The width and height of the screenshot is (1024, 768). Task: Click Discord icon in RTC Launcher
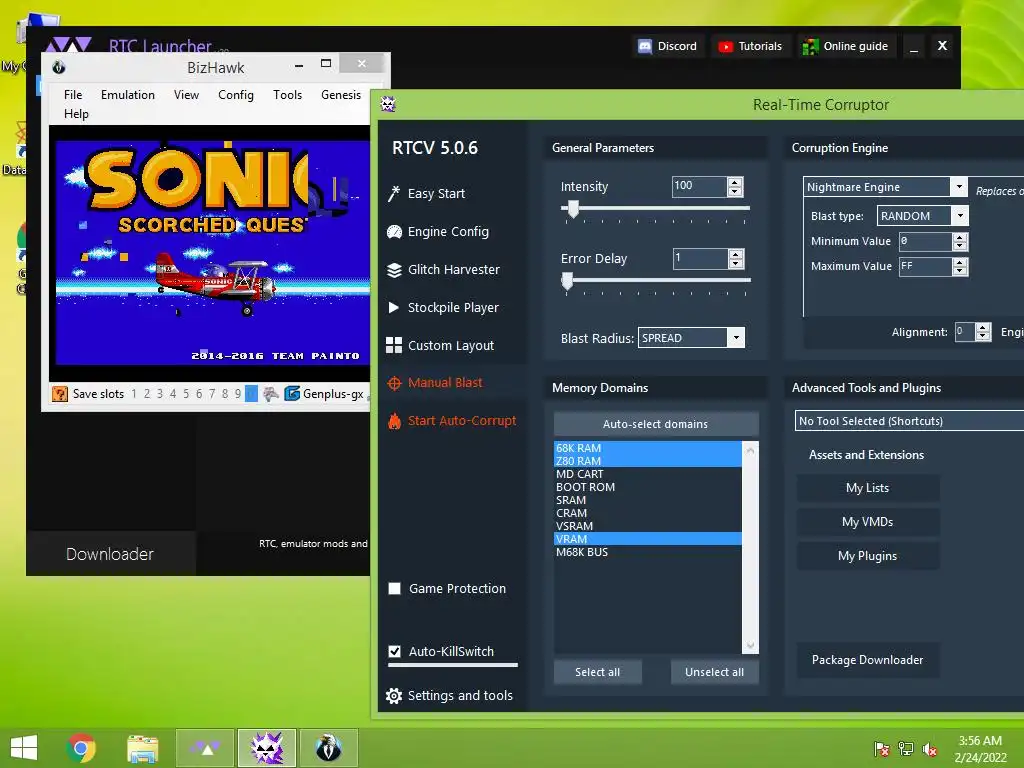[x=645, y=46]
